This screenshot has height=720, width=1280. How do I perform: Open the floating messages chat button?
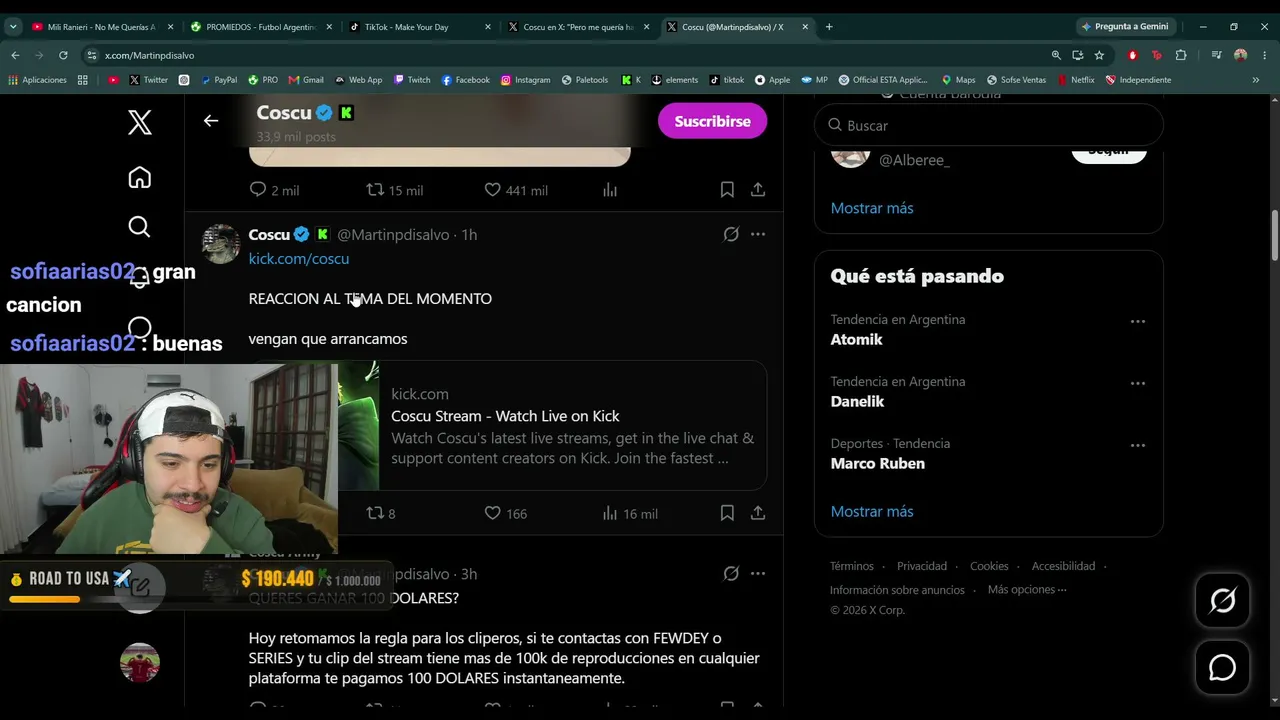pyautogui.click(x=1222, y=667)
